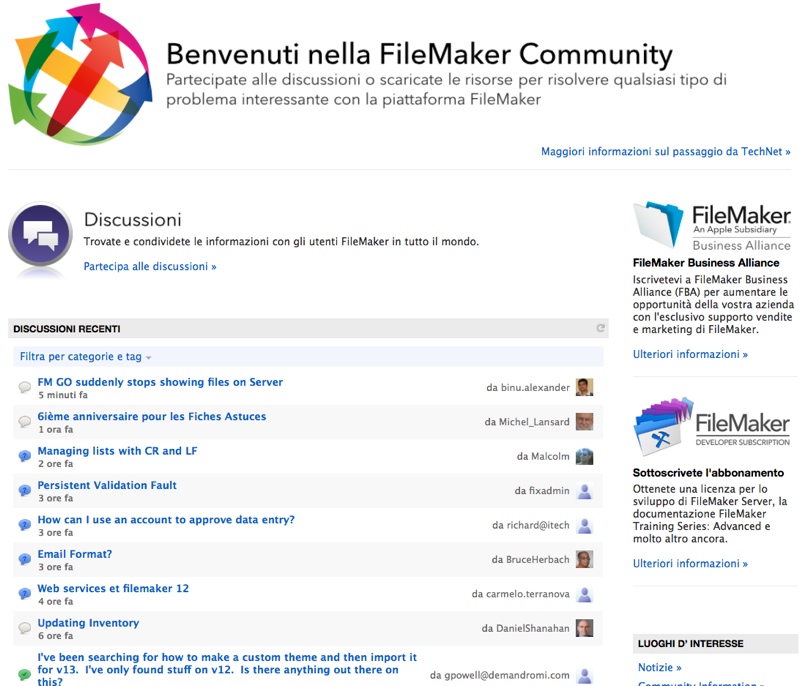Open discussion Persistent Validation Fault
The height and width of the screenshot is (686, 800).
click(107, 485)
